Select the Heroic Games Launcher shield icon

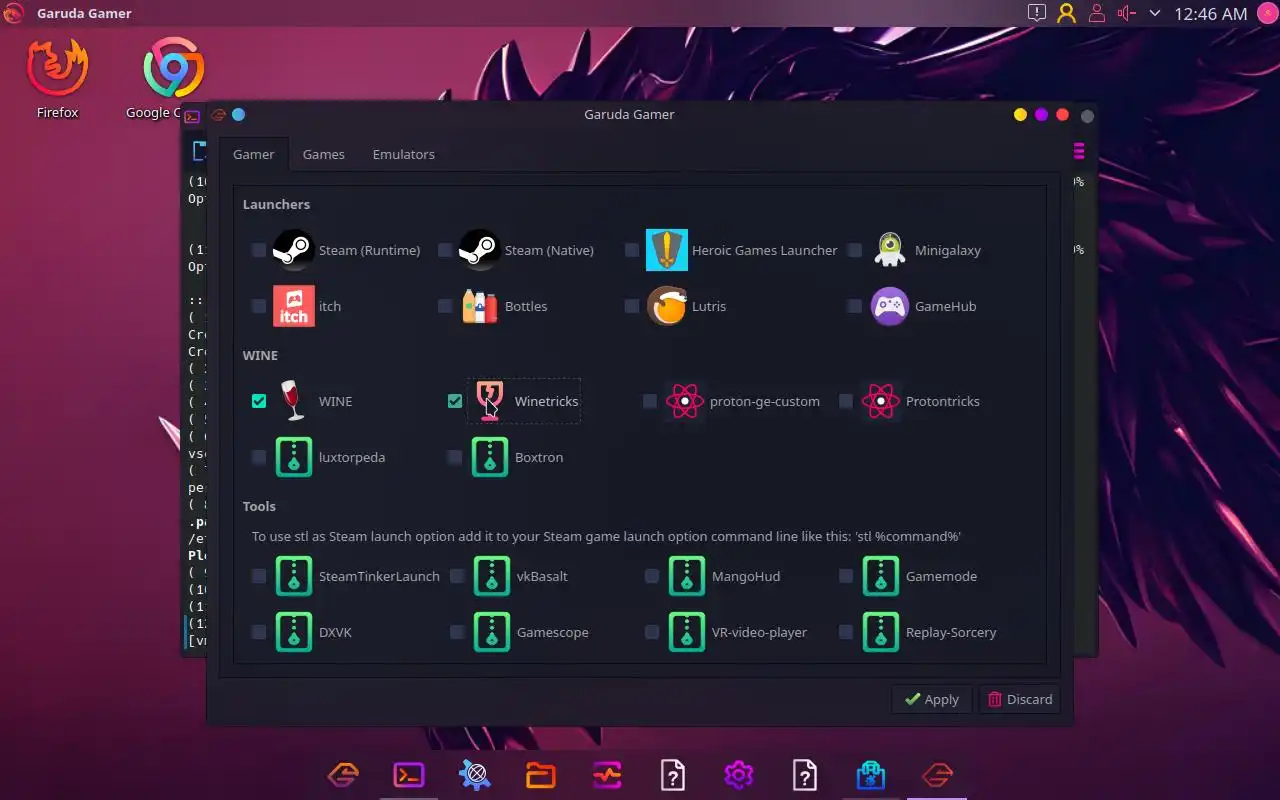click(x=667, y=250)
